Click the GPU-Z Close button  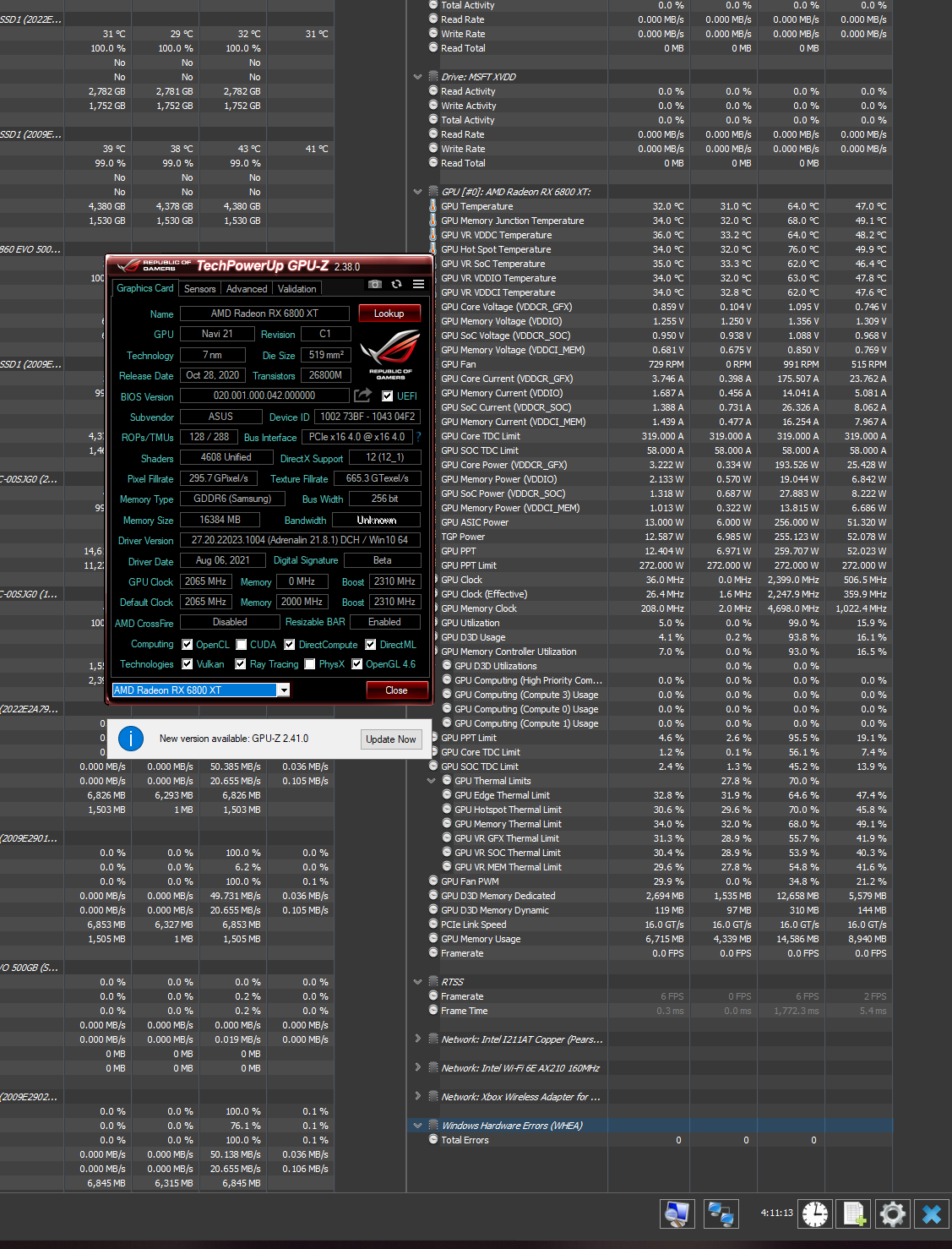pyautogui.click(x=396, y=690)
